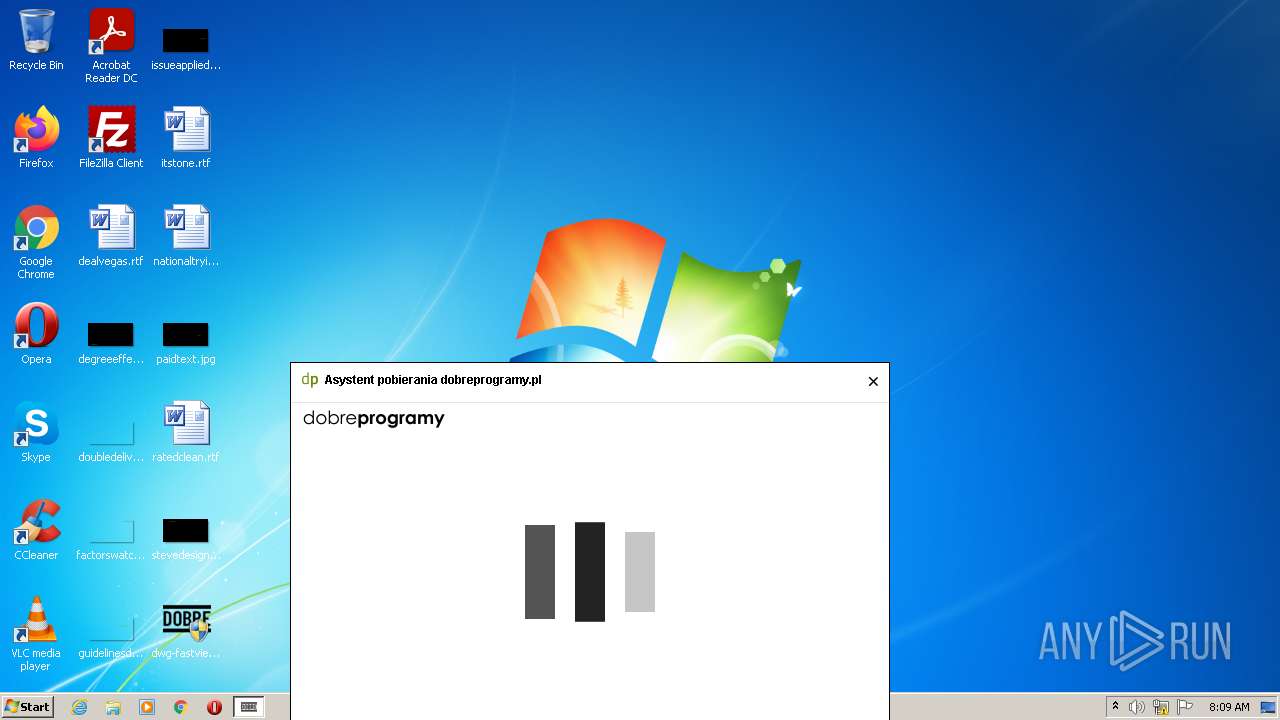This screenshot has width=1280, height=720.
Task: Select the paidtext.jpg image file
Action: click(186, 342)
